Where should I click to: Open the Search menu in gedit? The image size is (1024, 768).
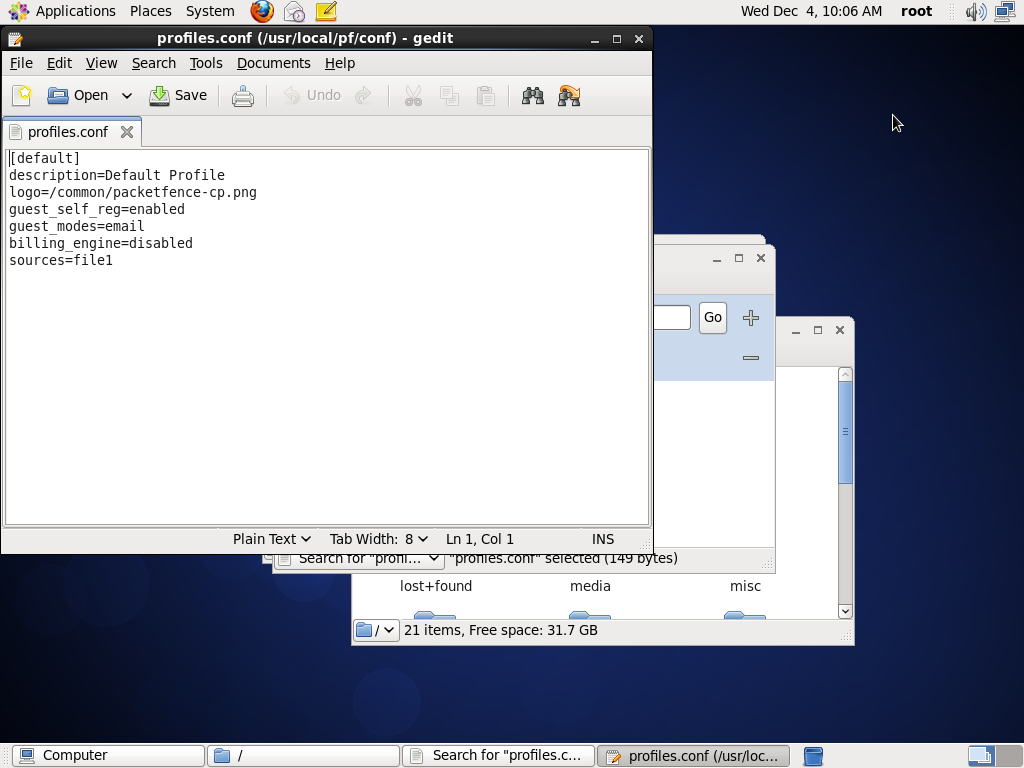click(x=153, y=63)
